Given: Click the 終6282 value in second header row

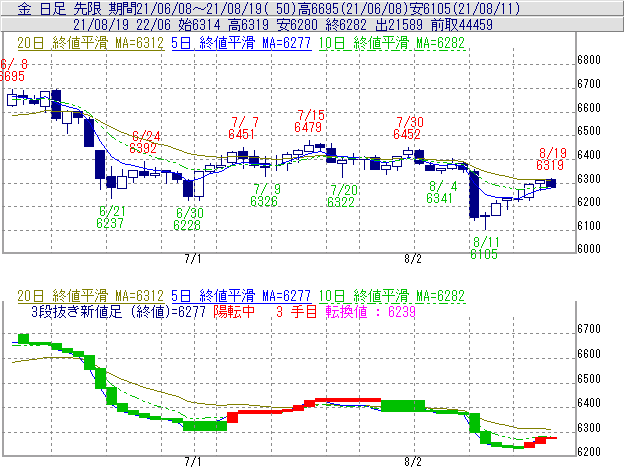Looking at the screenshot, I should point(346,25).
